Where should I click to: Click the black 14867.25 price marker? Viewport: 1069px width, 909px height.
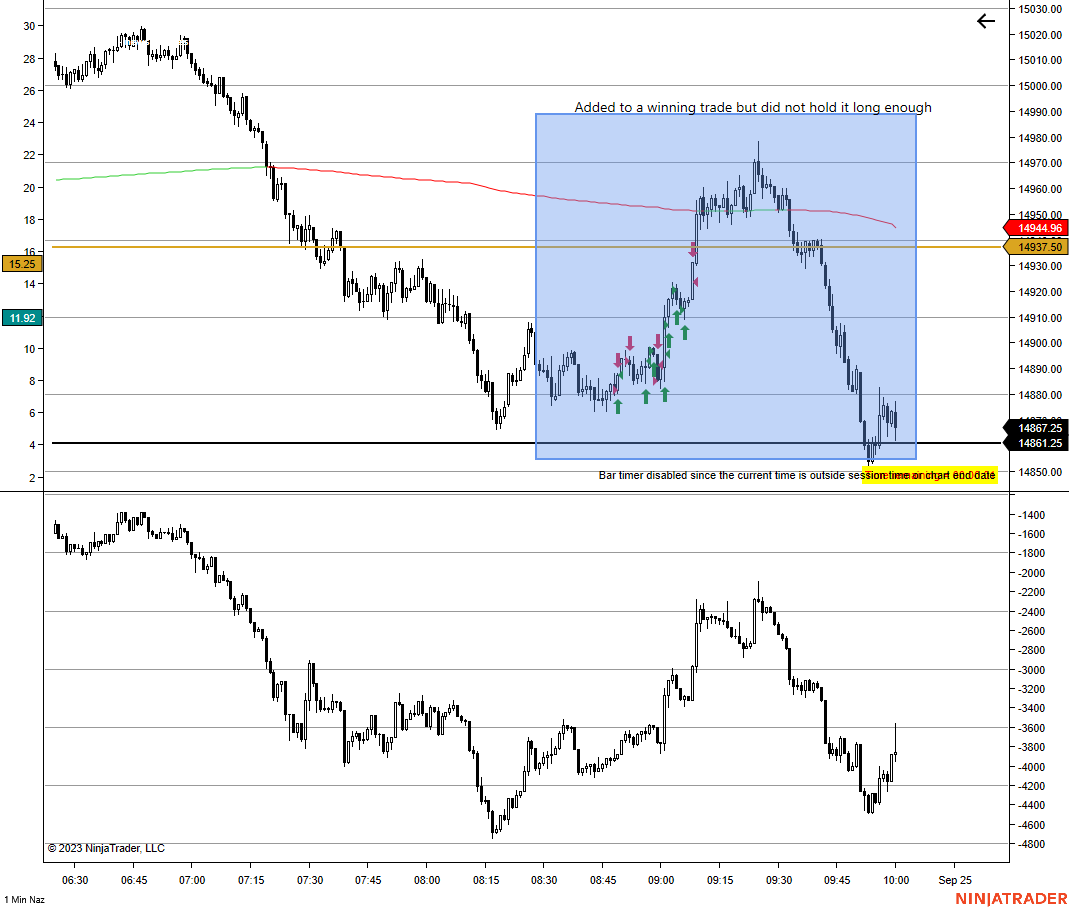pyautogui.click(x=1036, y=428)
